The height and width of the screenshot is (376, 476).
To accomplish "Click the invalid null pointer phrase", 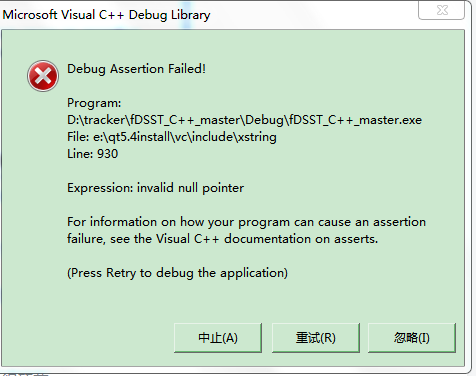I will click(x=190, y=188).
